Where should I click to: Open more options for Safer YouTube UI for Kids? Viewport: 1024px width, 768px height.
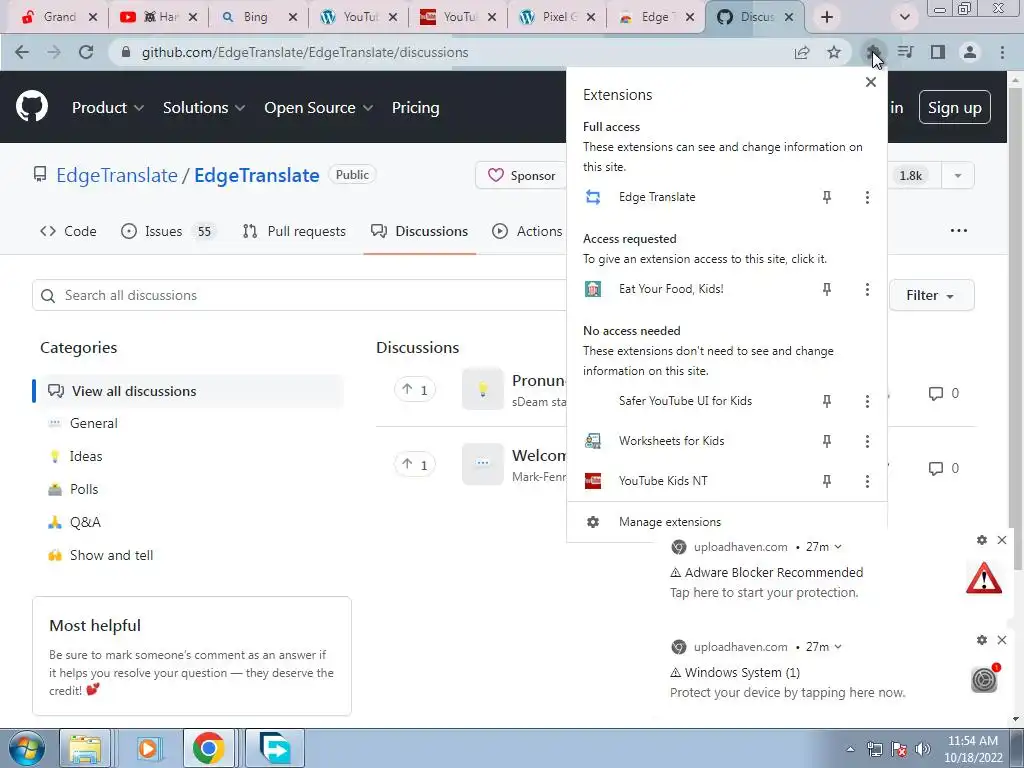(867, 401)
